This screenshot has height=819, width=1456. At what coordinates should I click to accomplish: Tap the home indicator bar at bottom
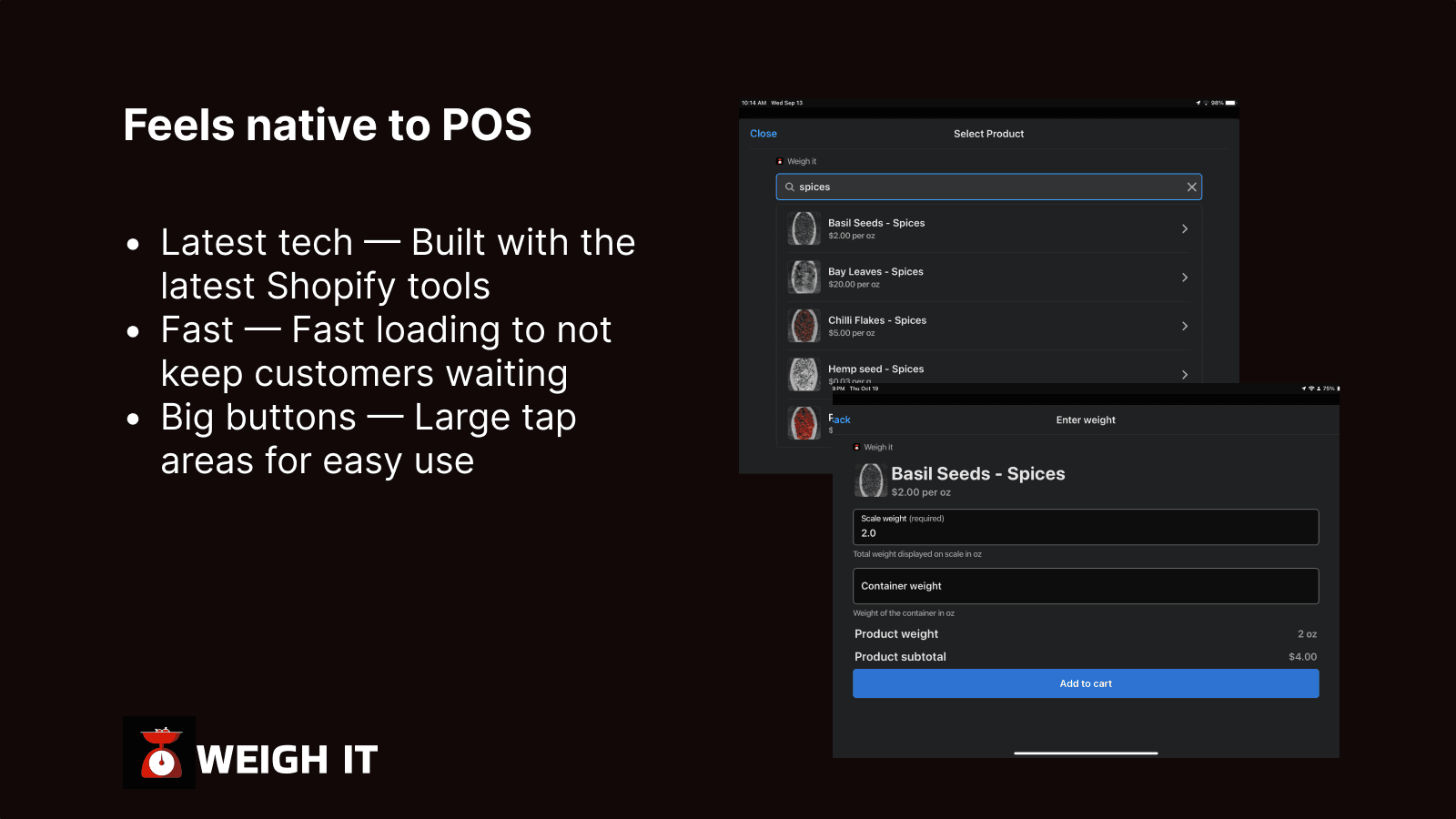(x=1086, y=753)
